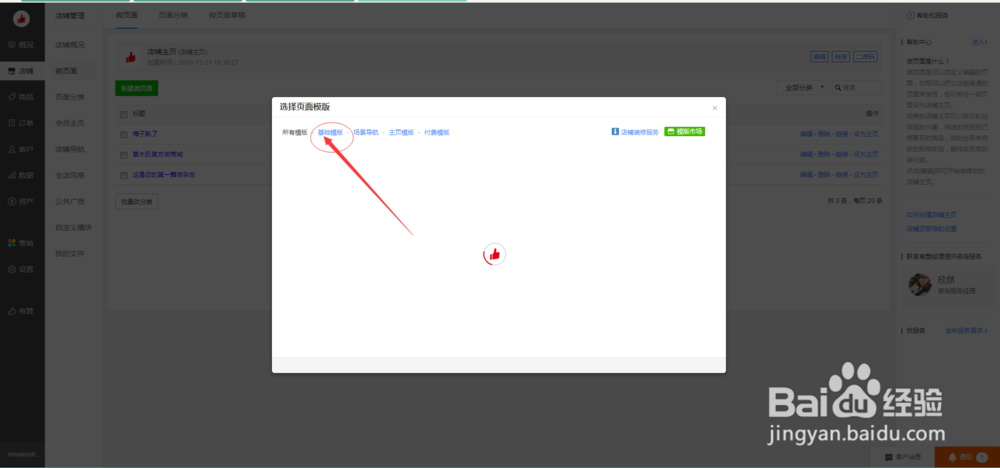1000x468 pixels.
Task: Open 公共广告 in the 店铺管理 menu
Action: [x=69, y=201]
